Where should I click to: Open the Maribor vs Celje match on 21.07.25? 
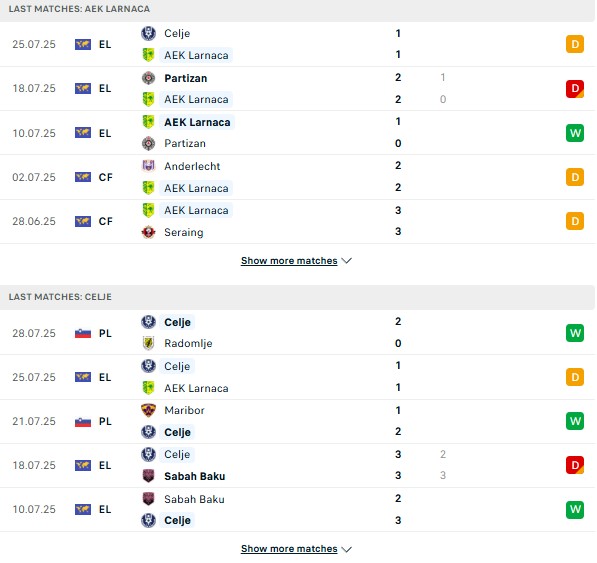[x=297, y=421]
